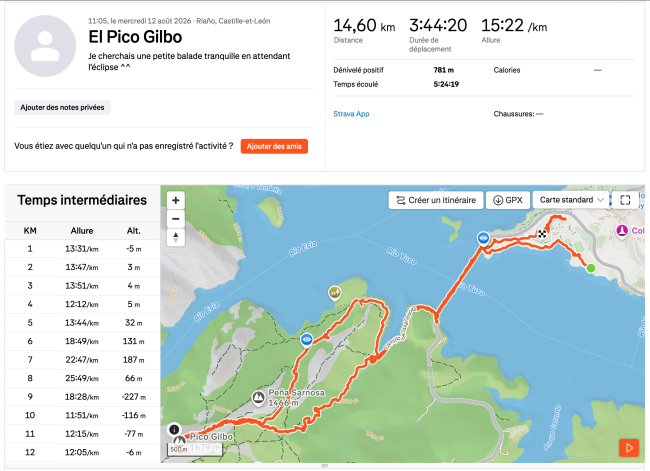Screen dimensions: 650x471
Task: Click the checkered finish flag marker
Action: (x=542, y=234)
